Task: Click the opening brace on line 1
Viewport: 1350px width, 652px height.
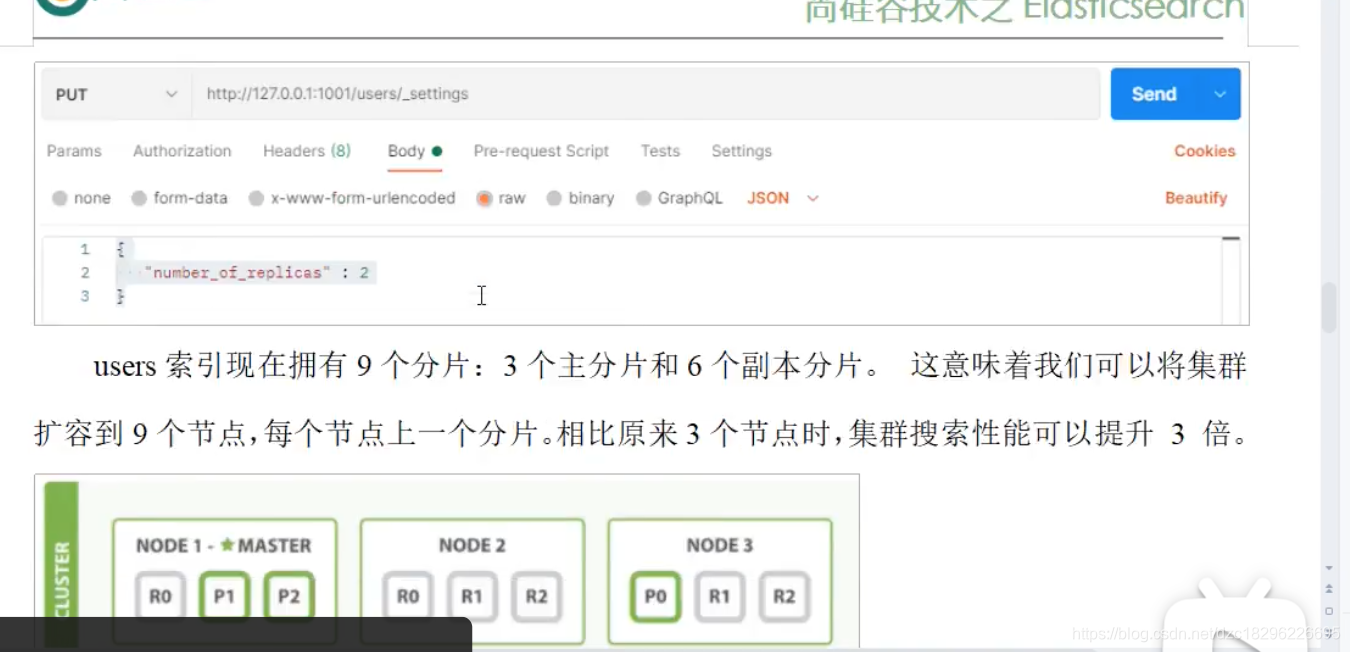Action: tap(120, 249)
